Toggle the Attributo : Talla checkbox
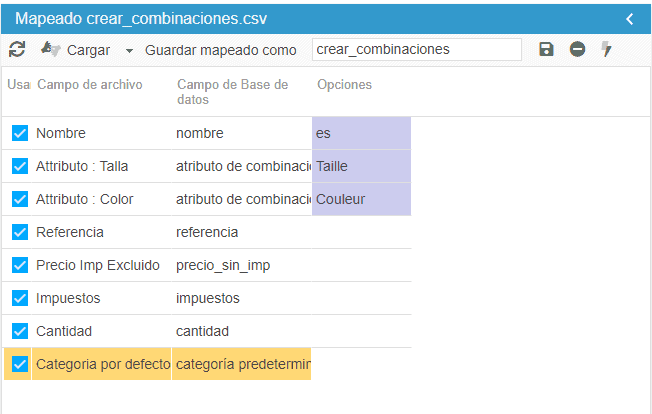 (x=20, y=166)
